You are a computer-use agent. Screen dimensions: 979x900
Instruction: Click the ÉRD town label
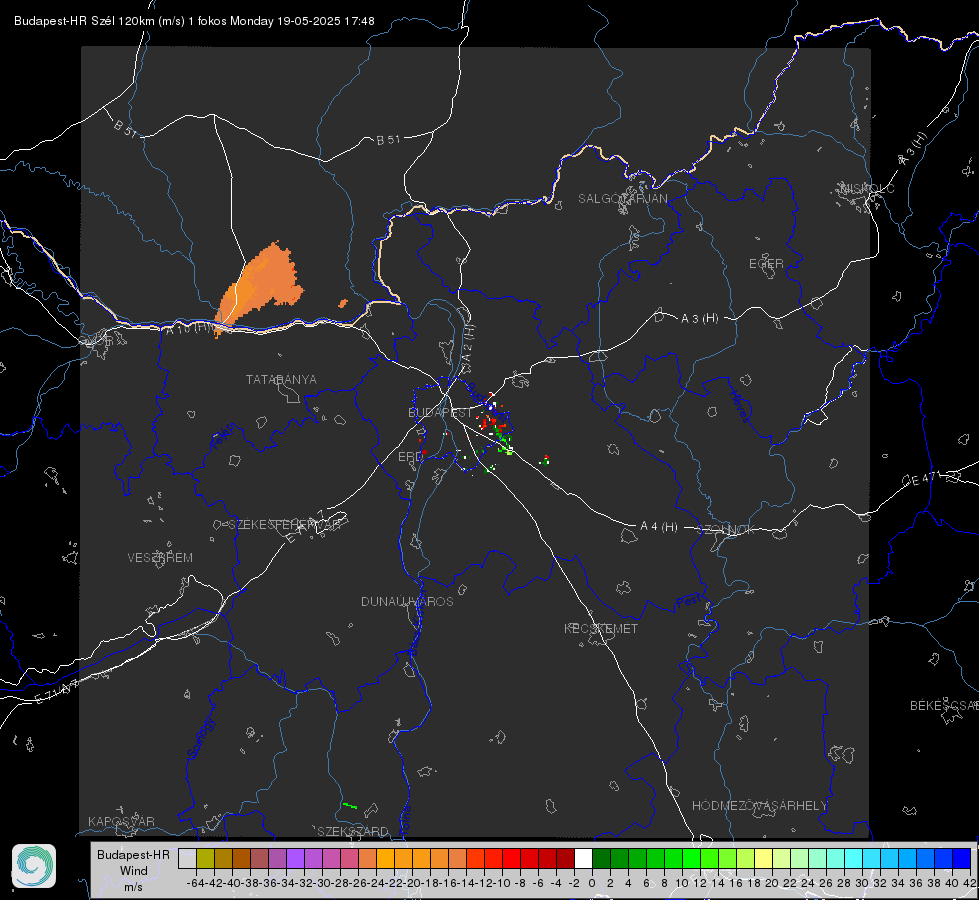pyautogui.click(x=410, y=457)
